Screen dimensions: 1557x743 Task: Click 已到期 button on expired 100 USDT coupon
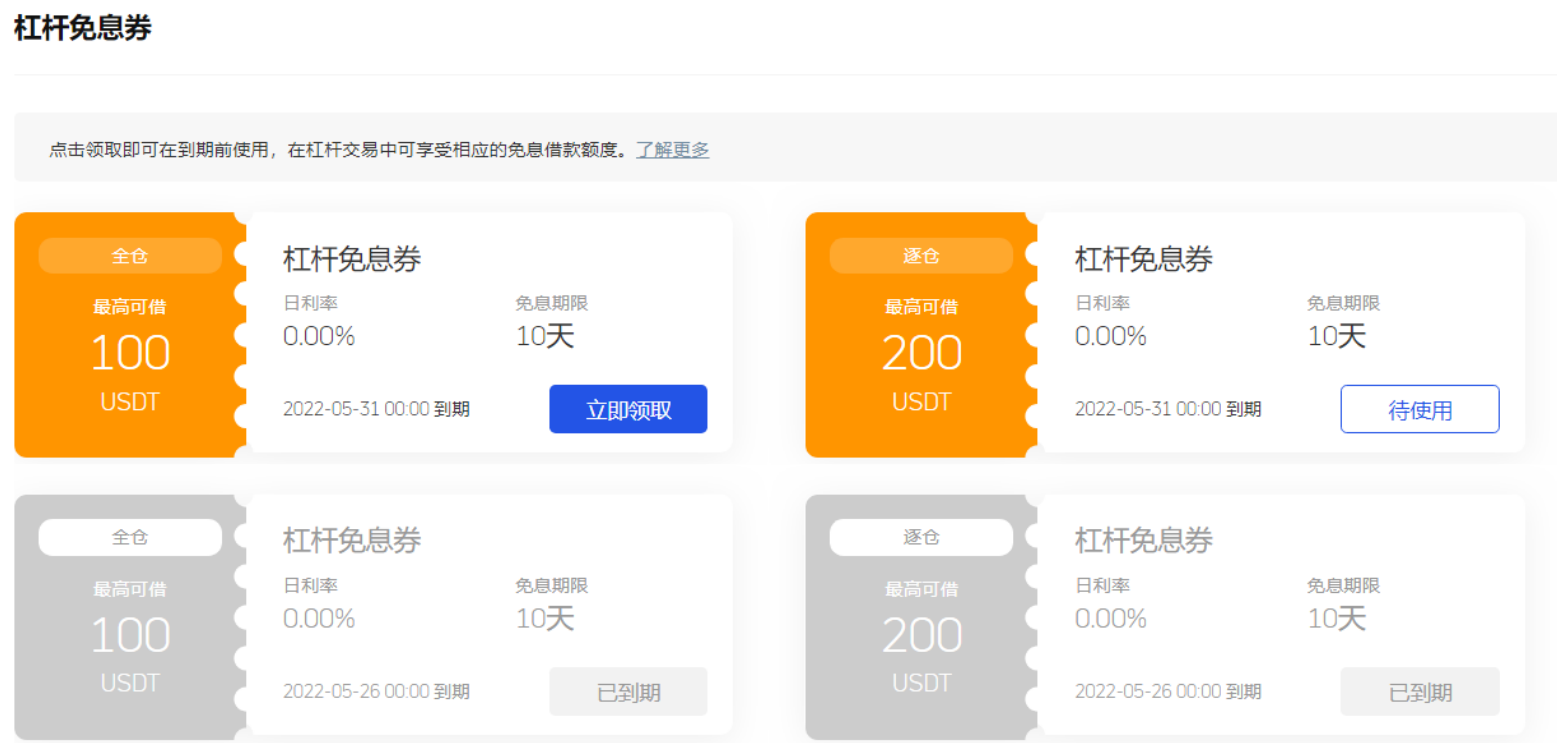click(x=628, y=692)
